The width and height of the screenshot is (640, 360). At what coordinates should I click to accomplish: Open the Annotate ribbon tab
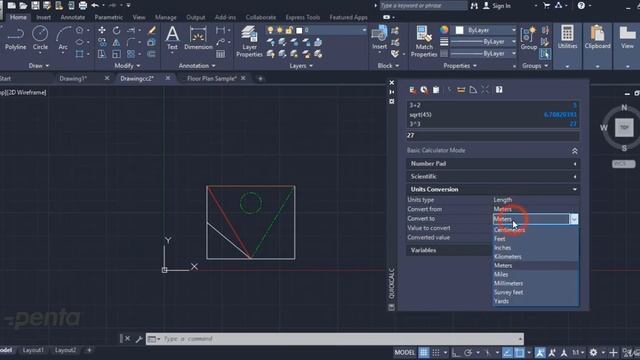pyautogui.click(x=73, y=18)
